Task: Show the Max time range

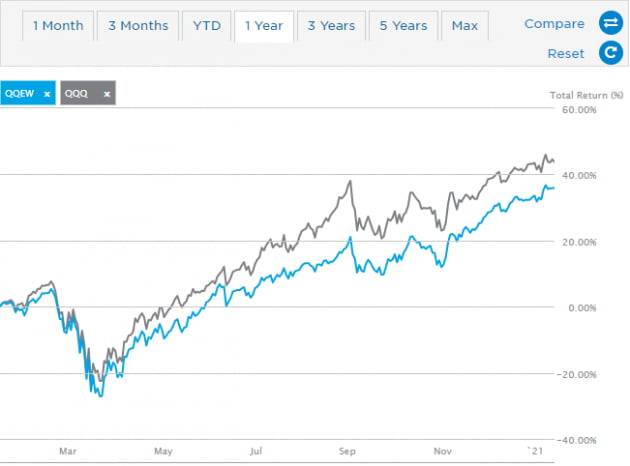Action: tap(464, 25)
